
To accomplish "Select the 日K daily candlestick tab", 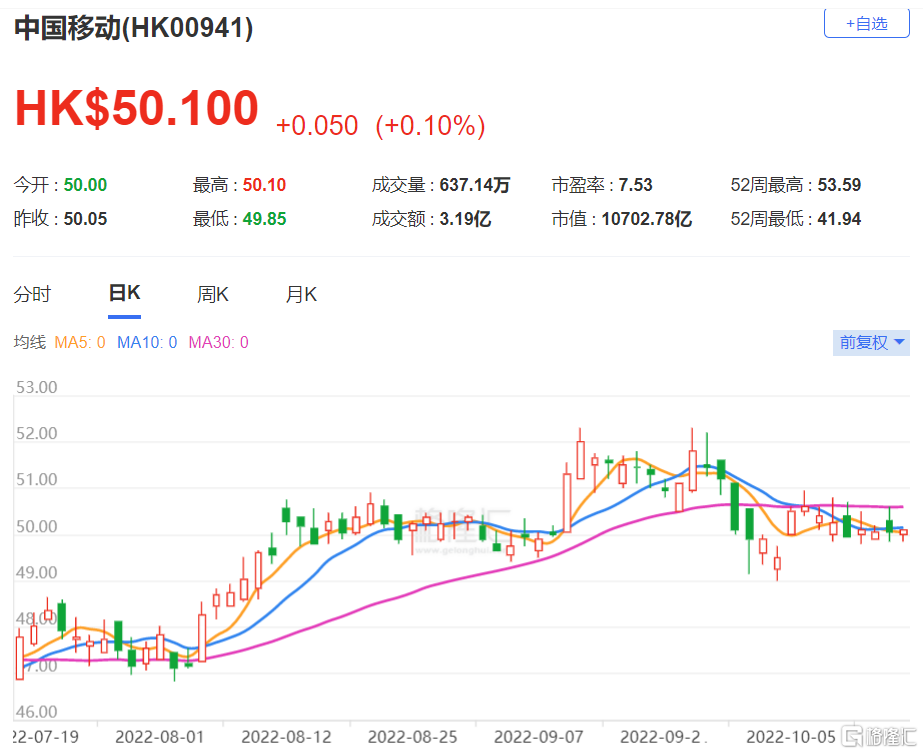I will [x=124, y=293].
